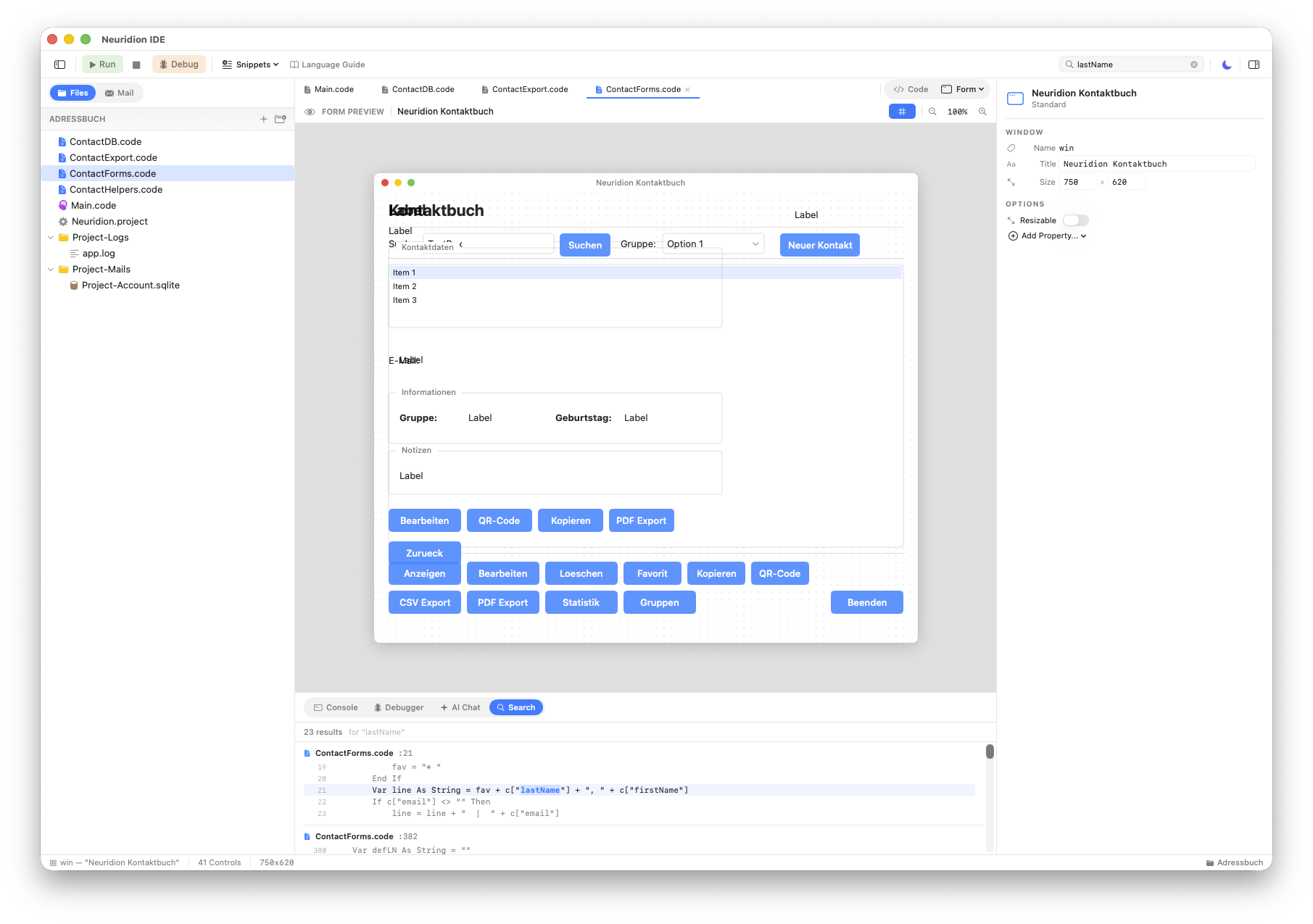Expand the Add Property dropdown
This screenshot has width=1313, height=924.
pyautogui.click(x=1046, y=236)
